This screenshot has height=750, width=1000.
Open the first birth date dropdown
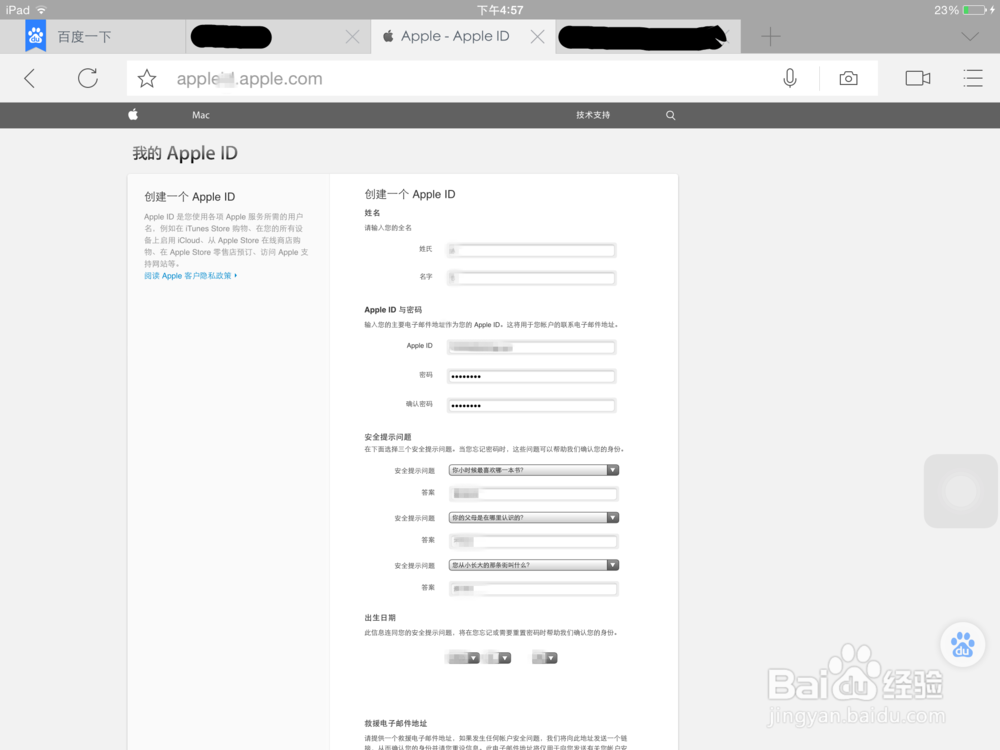click(463, 658)
